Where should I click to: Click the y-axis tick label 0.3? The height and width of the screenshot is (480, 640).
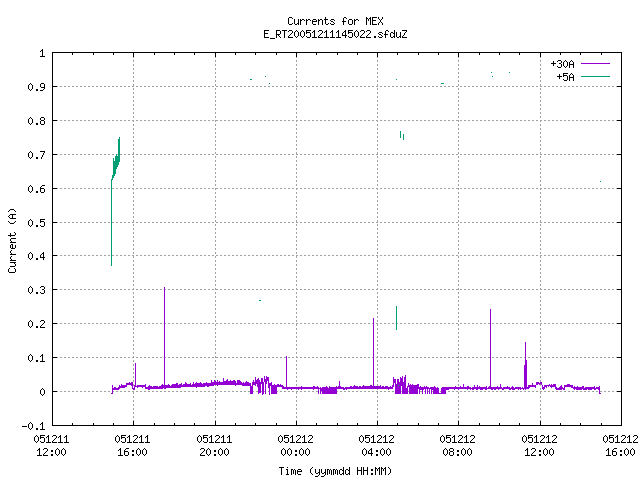tap(36, 290)
